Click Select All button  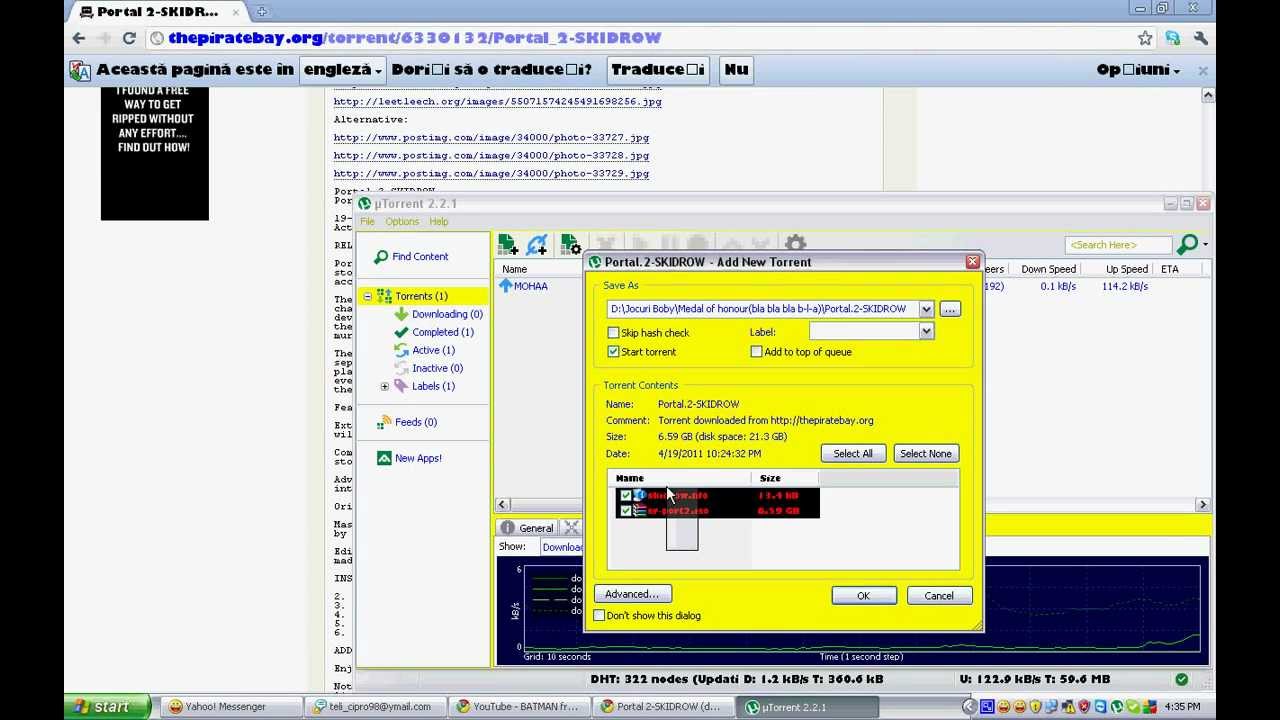(853, 454)
